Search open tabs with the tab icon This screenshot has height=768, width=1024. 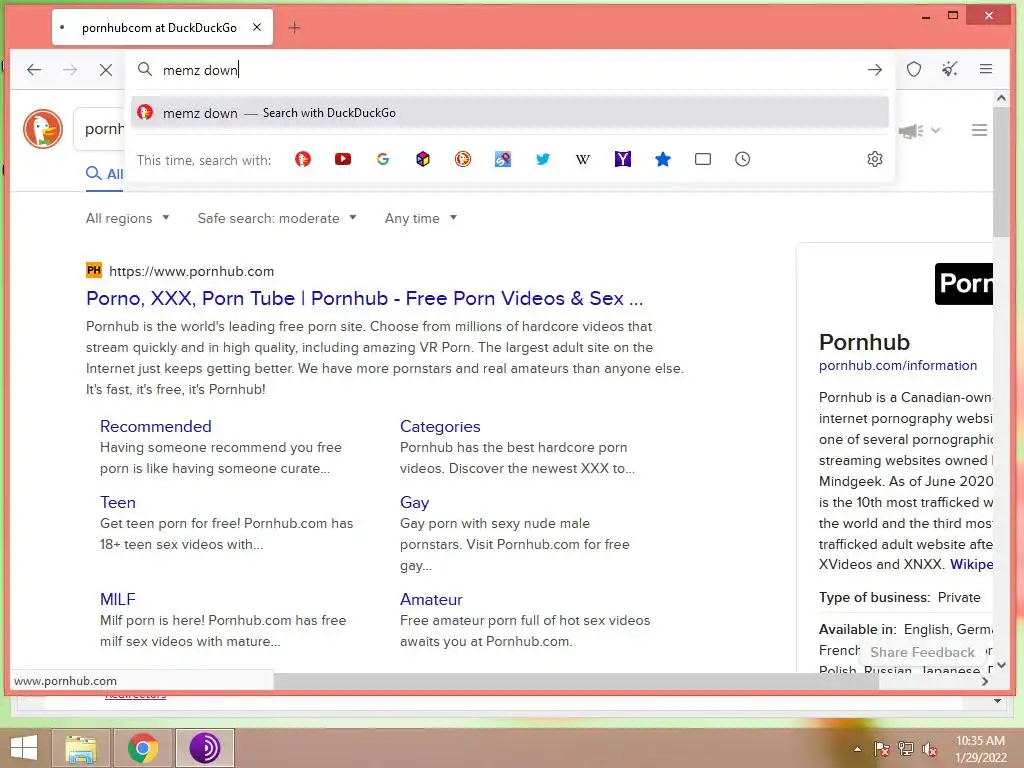click(703, 159)
